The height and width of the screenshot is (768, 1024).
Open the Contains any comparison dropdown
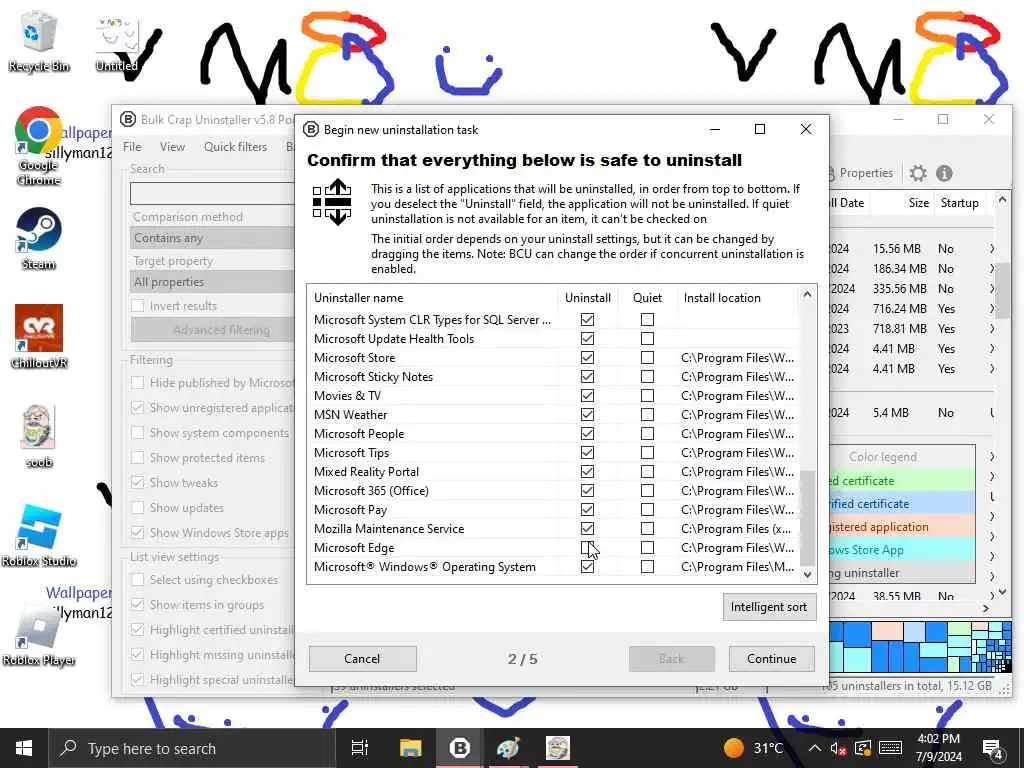pyautogui.click(x=213, y=238)
